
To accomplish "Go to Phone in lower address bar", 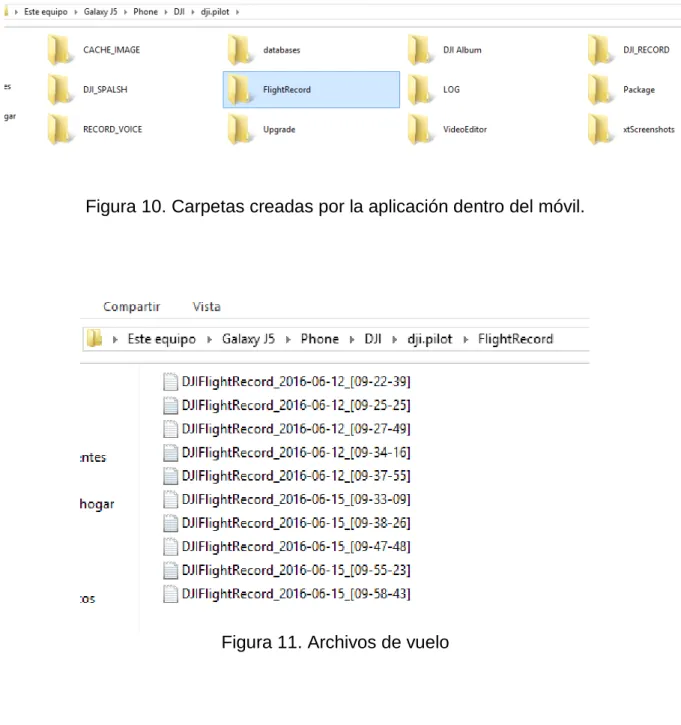I will click(x=319, y=339).
